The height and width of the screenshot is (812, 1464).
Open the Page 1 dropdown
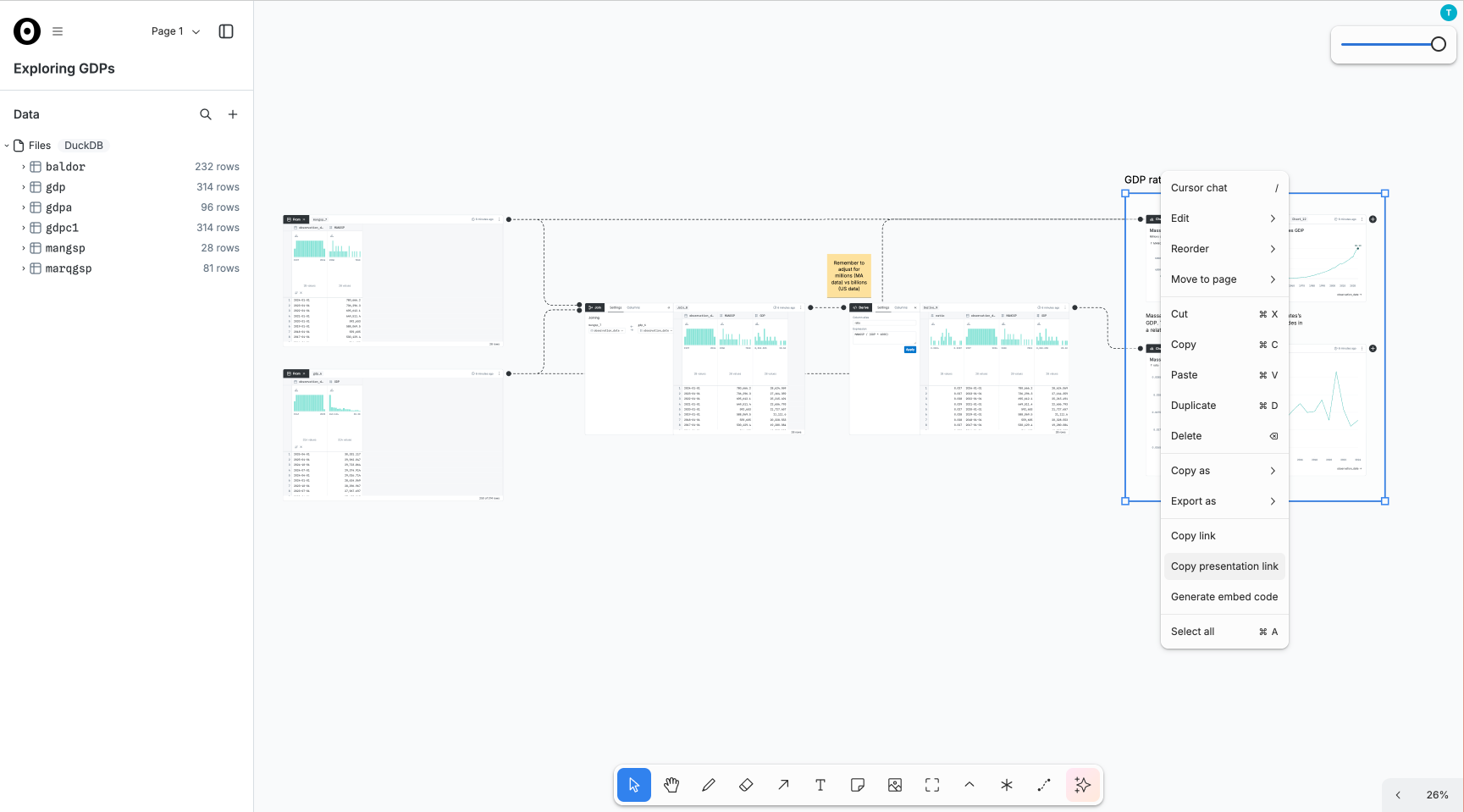coord(175,31)
